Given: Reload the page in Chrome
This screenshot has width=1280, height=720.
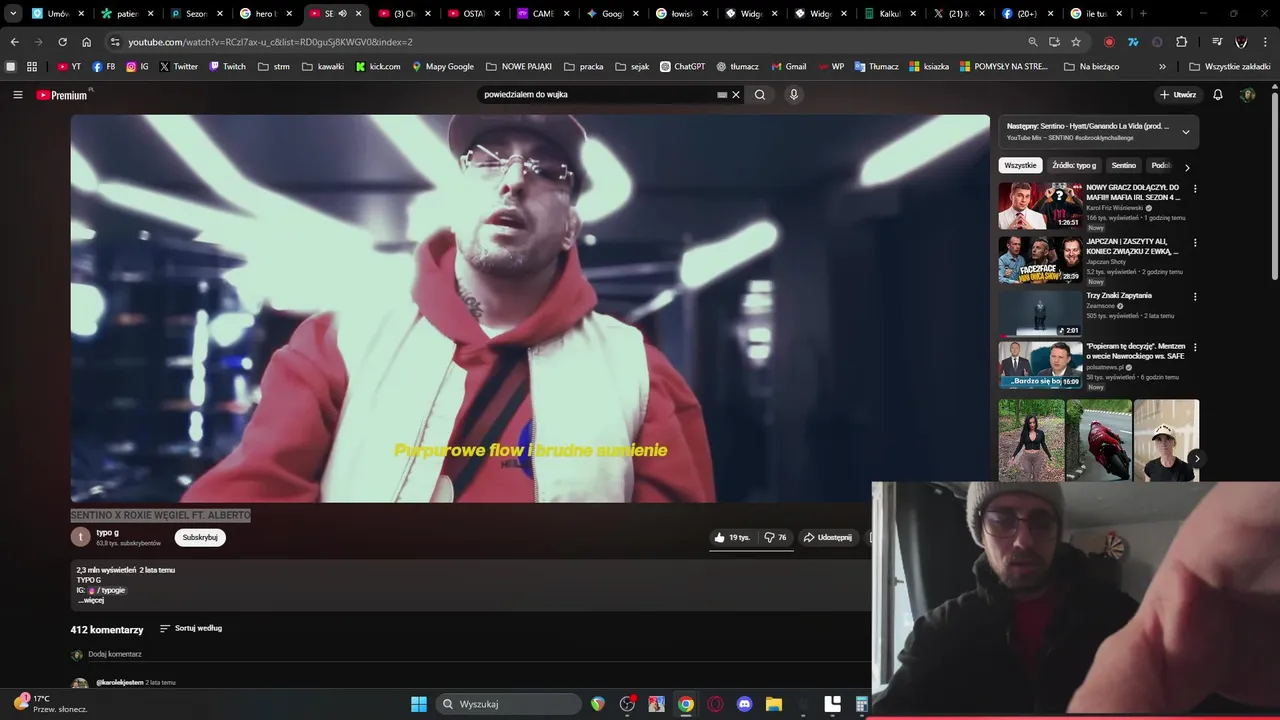Looking at the screenshot, I should tap(62, 42).
